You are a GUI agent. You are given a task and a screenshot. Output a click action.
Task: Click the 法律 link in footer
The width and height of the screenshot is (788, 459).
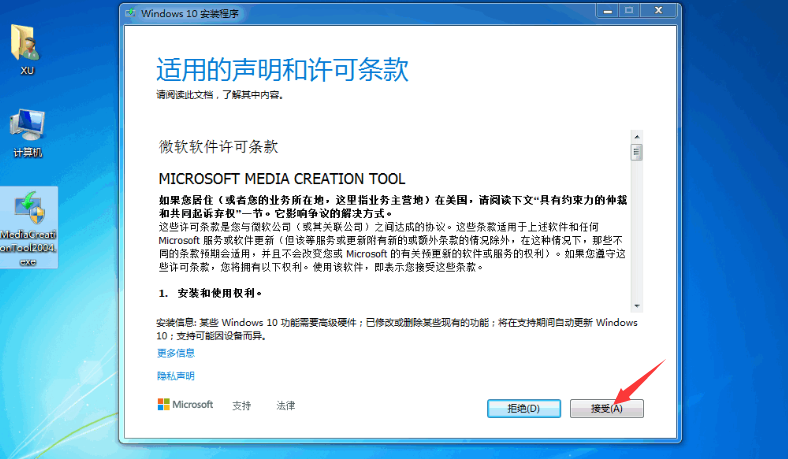tap(286, 406)
